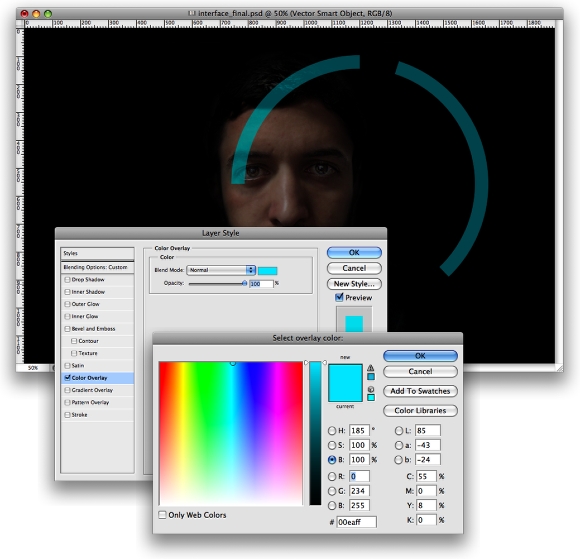The width and height of the screenshot is (580, 559).
Task: Click the in-gamut color swatch below the warning triangle
Action: [371, 377]
